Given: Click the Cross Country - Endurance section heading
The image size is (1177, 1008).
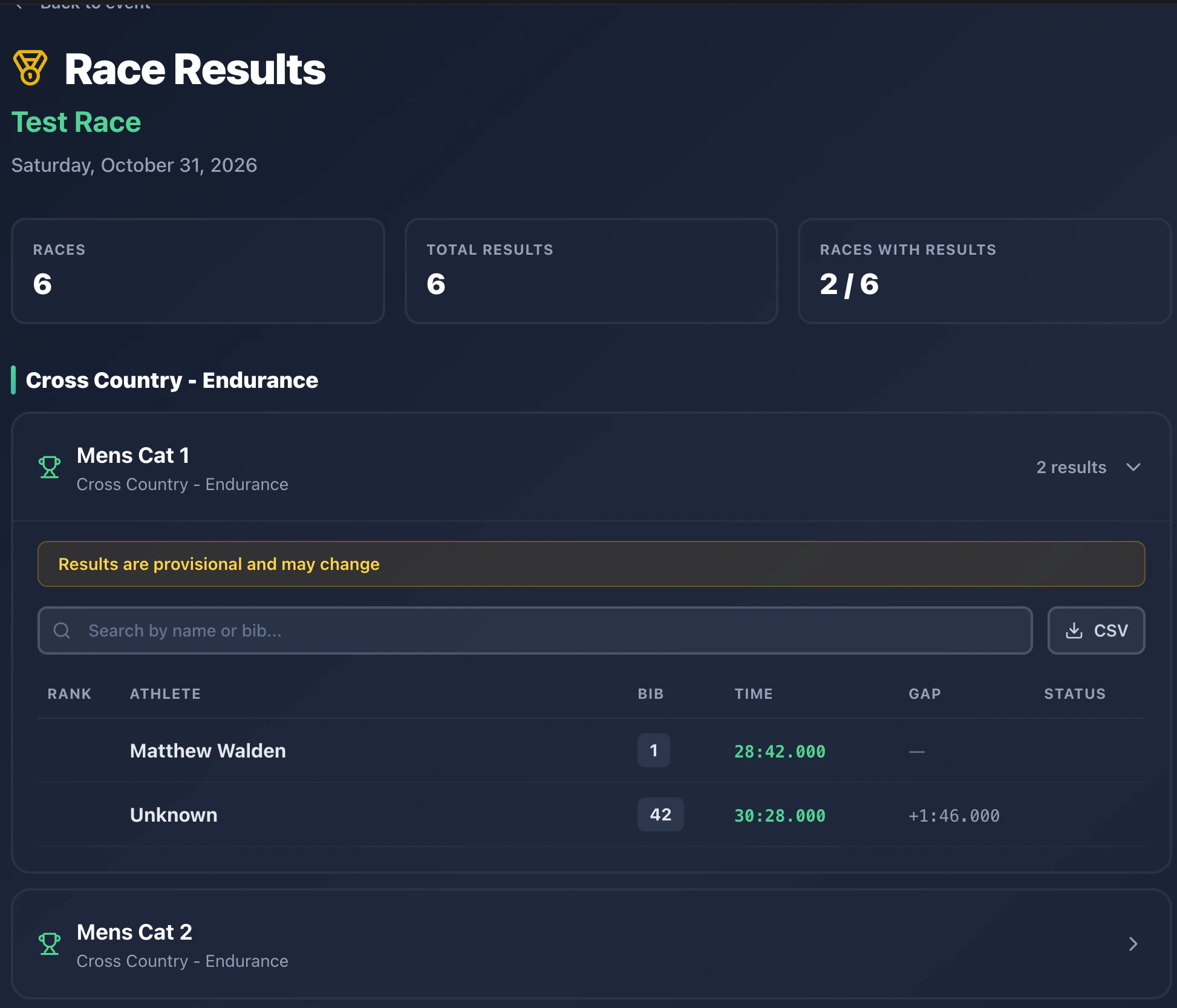Looking at the screenshot, I should point(172,380).
